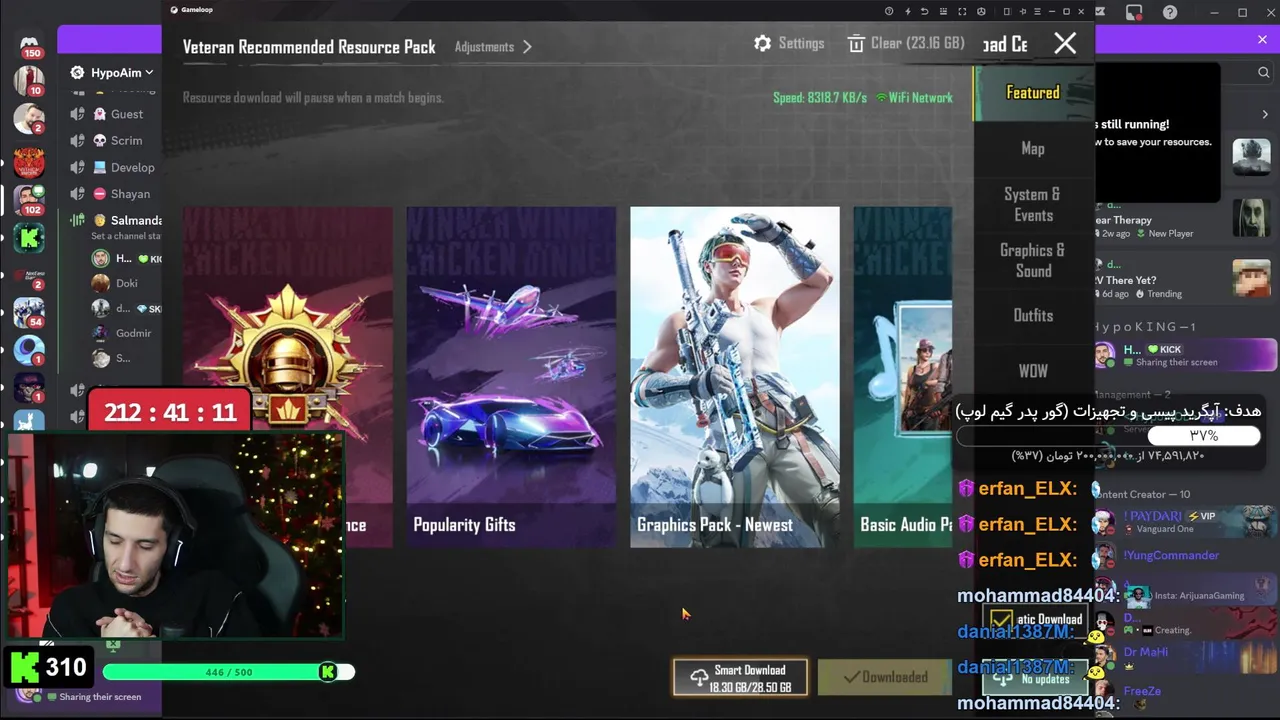This screenshot has width=1280, height=720.
Task: Select user Doki in voice channel
Action: [x=125, y=283]
